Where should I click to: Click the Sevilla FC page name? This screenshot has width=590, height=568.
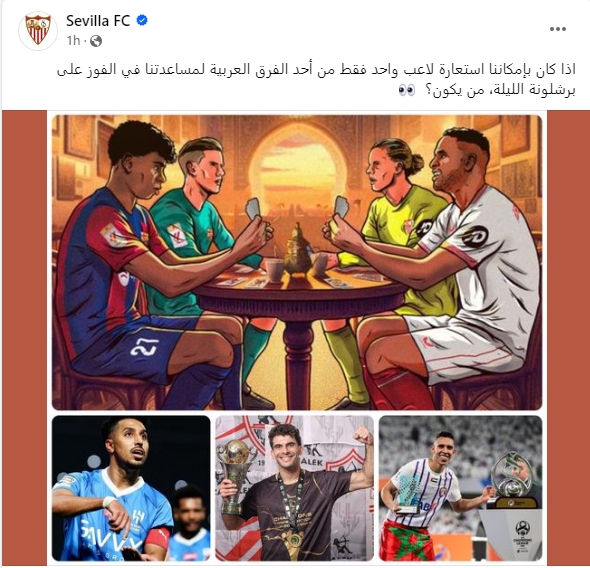[x=98, y=21]
